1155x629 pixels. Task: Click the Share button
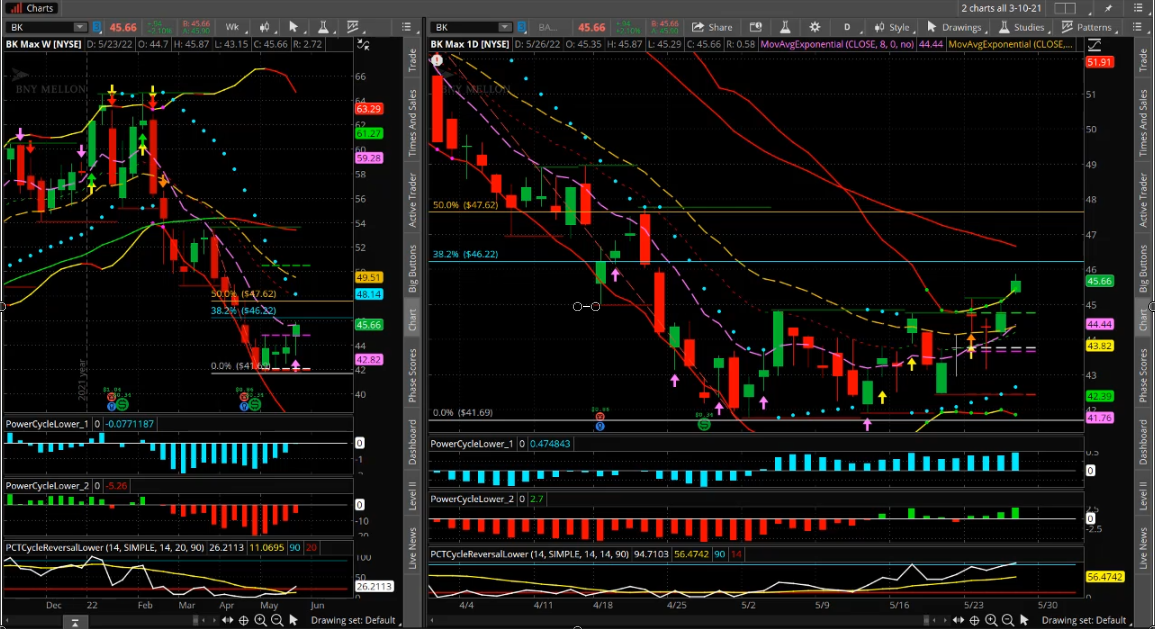[x=712, y=27]
